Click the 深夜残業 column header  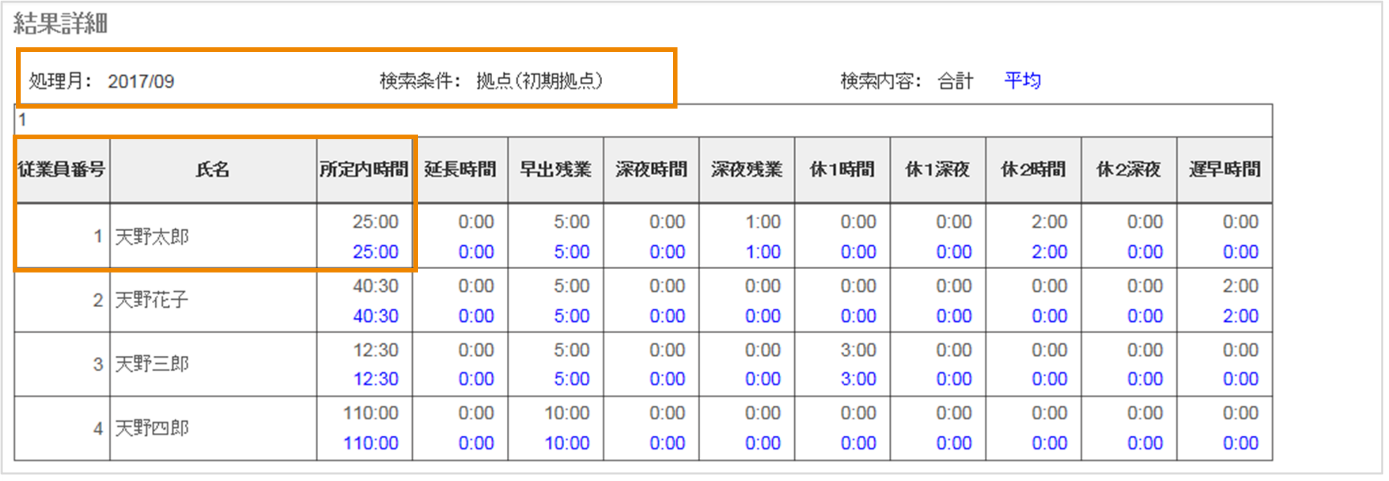(x=746, y=169)
